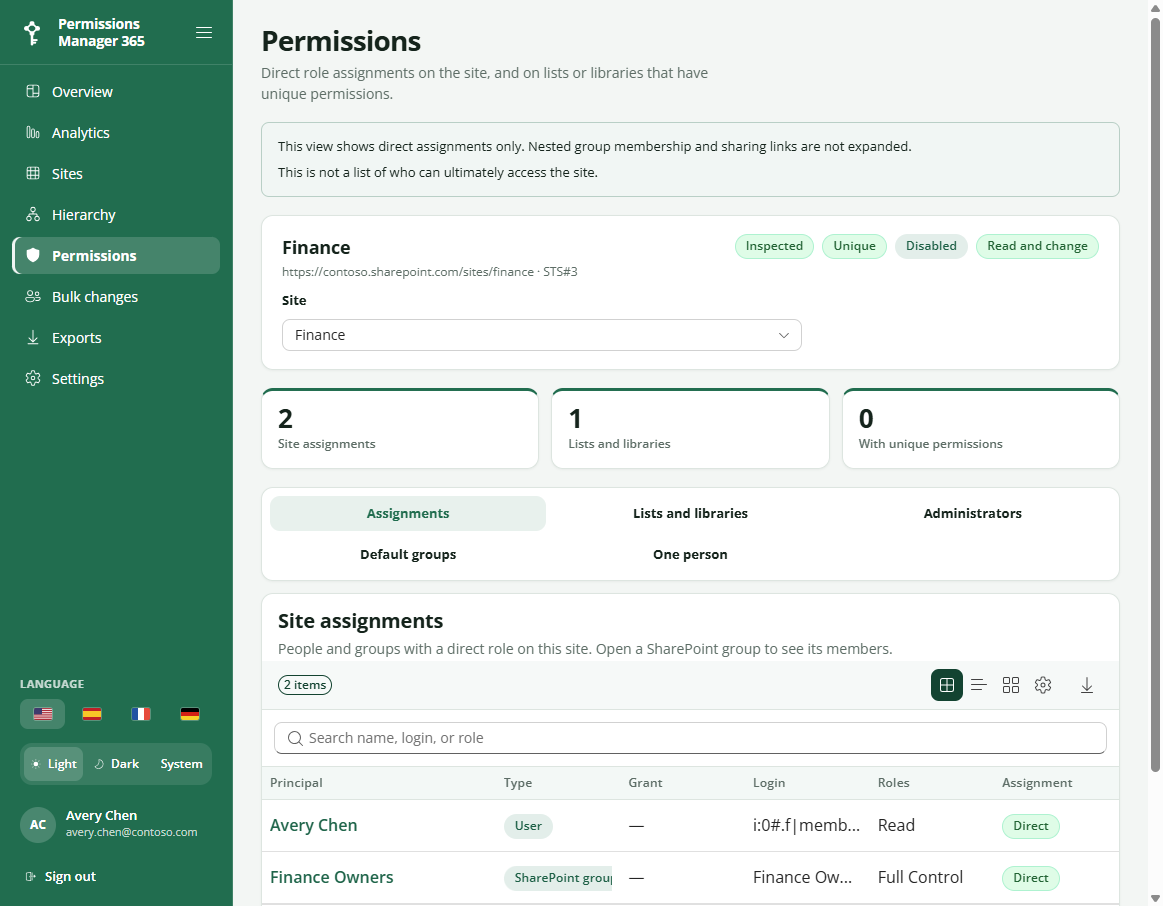The width and height of the screenshot is (1163, 906).
Task: Go to Hierarchy page
Action: 116,215
